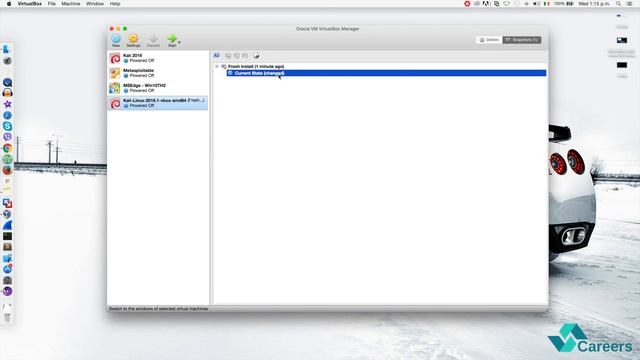Click the Discard toolbar icon
Screen dimensions: 640x360
point(153,40)
